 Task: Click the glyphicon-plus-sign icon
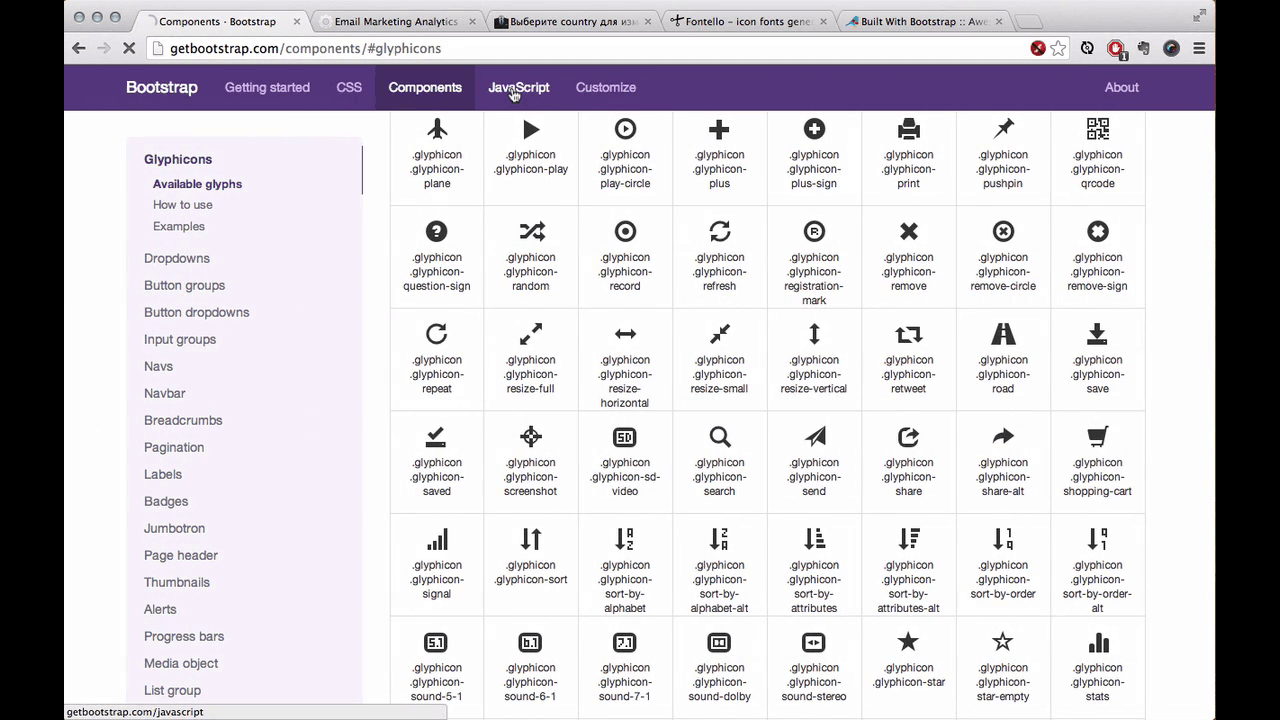click(x=814, y=129)
